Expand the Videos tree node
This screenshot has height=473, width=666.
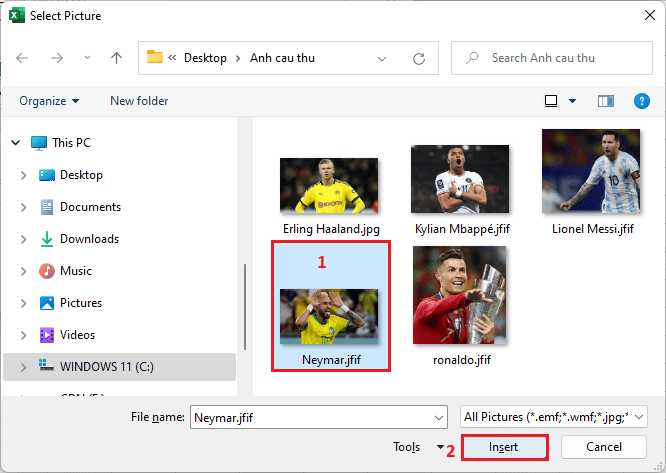(23, 335)
